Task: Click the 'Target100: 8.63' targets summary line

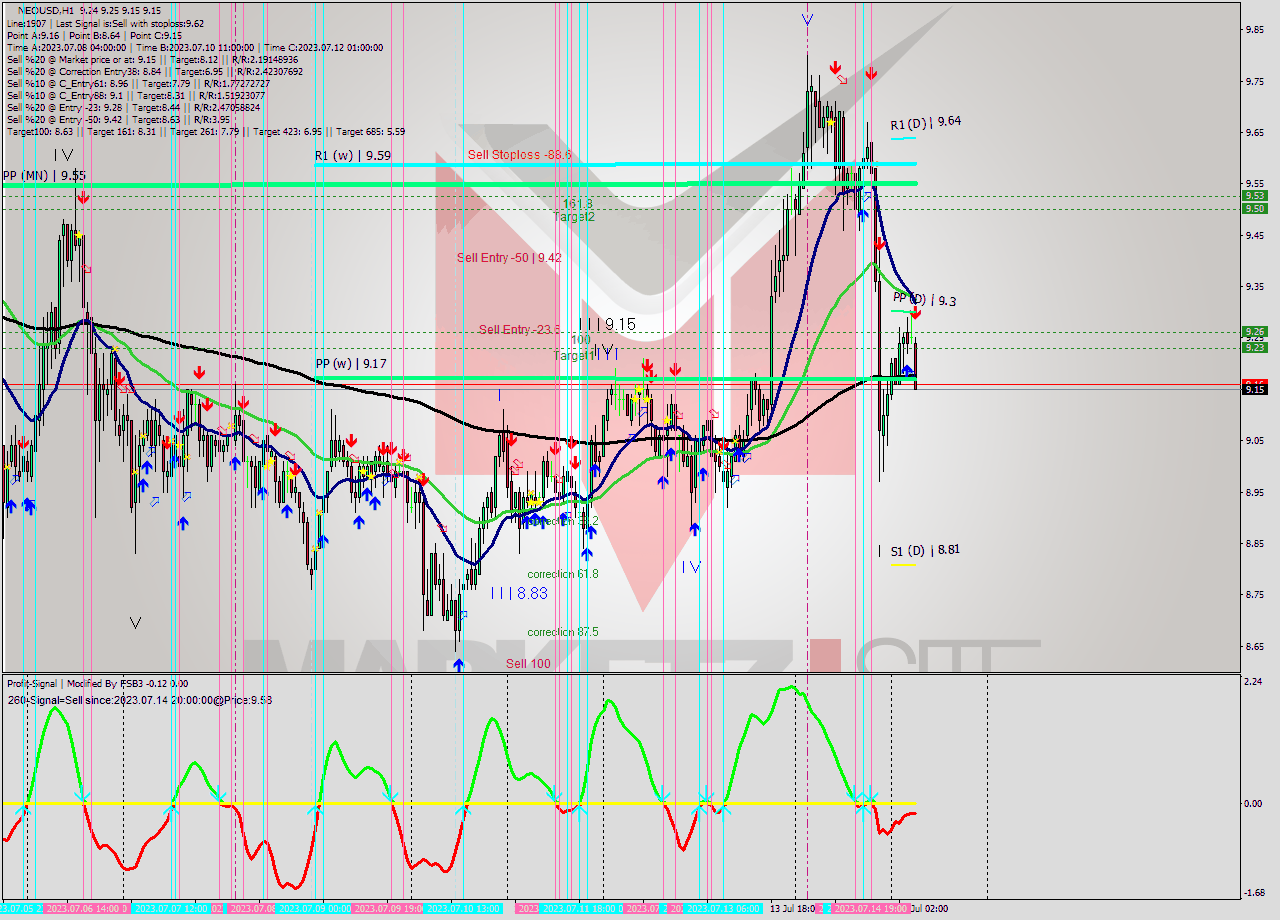Action: tap(205, 131)
